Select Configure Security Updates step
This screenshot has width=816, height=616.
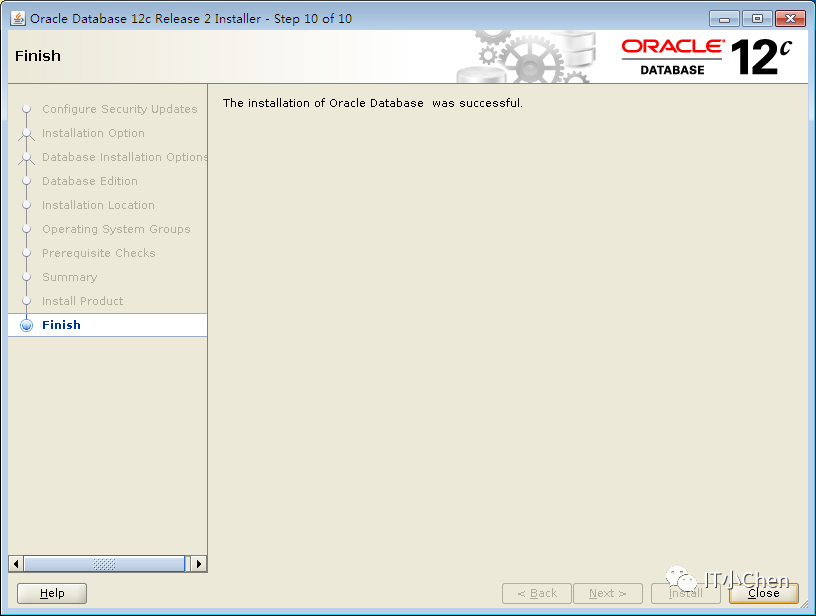120,109
